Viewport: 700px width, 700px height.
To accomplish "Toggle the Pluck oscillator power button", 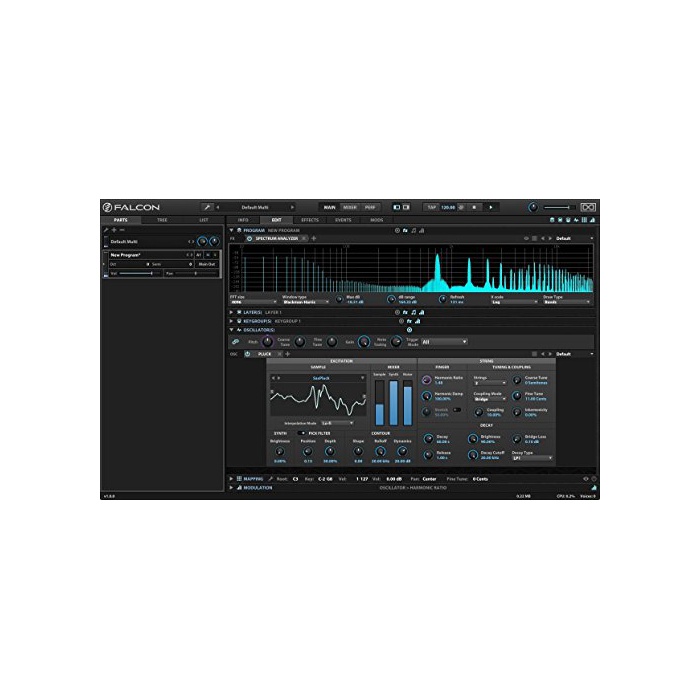I will pos(247,353).
